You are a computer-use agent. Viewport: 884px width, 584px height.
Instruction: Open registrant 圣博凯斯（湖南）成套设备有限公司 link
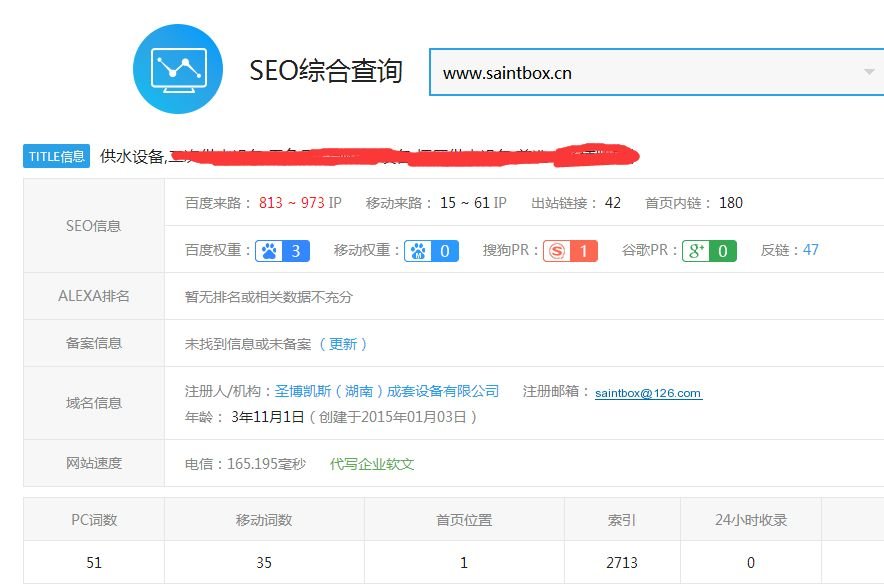click(x=387, y=391)
